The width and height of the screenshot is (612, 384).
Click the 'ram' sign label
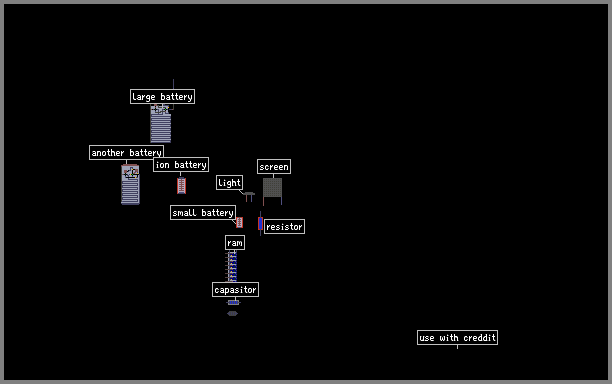coord(235,243)
